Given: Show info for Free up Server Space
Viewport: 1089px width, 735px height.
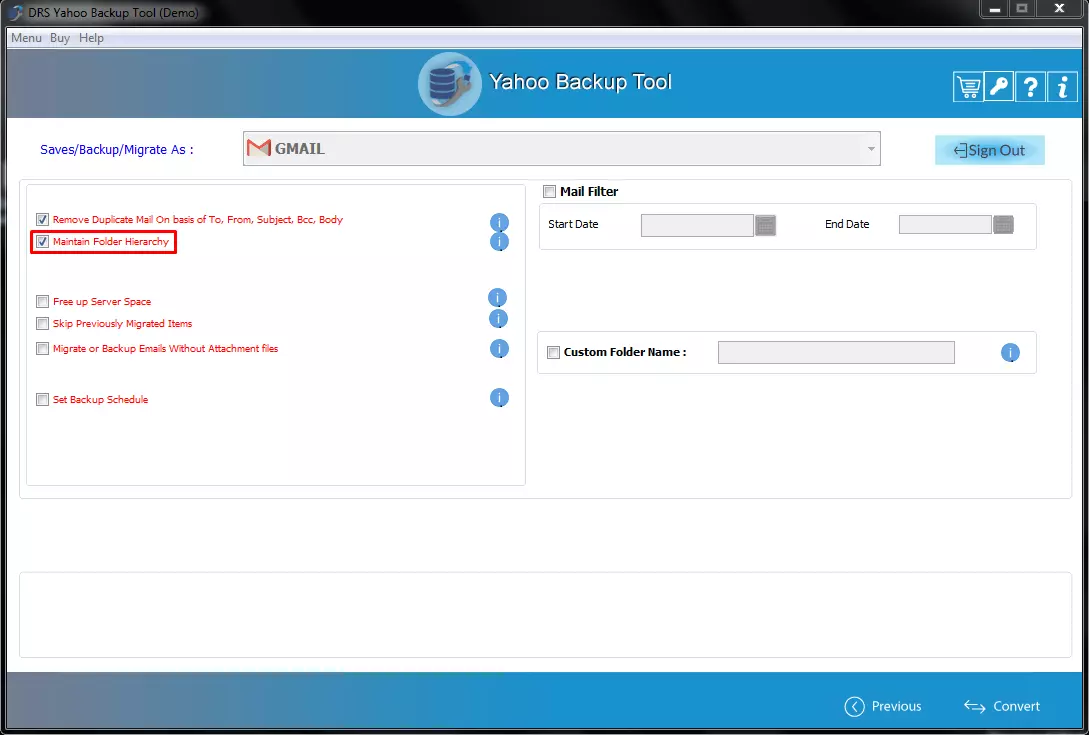Looking at the screenshot, I should tap(497, 298).
